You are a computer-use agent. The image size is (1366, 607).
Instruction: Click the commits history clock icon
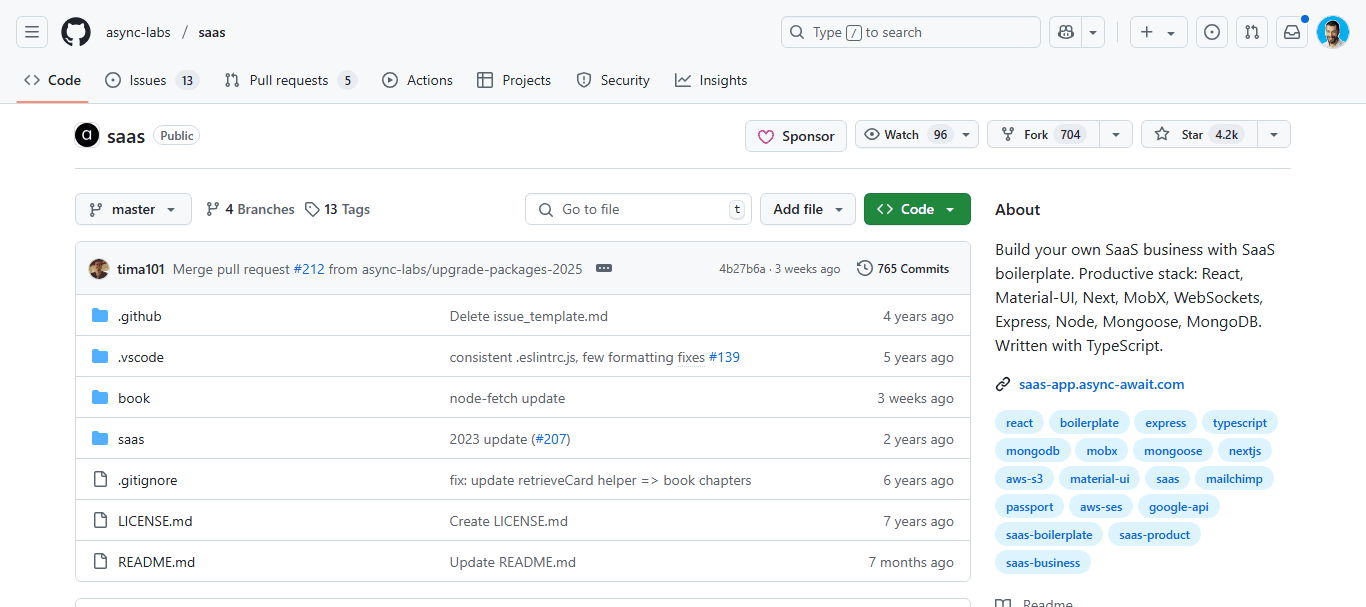tap(865, 268)
